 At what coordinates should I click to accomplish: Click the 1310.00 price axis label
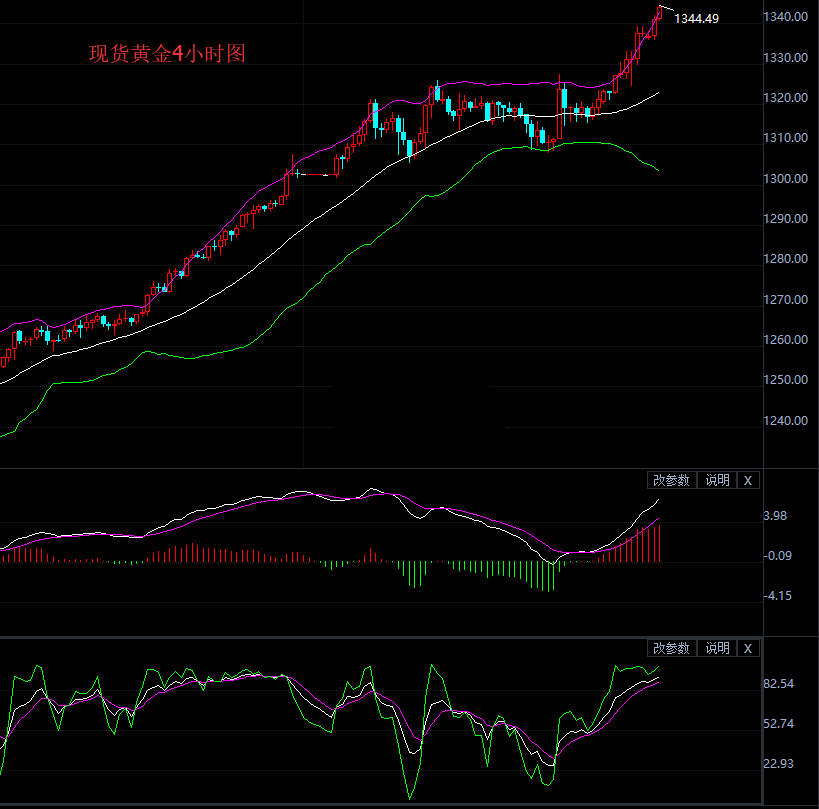pos(786,138)
